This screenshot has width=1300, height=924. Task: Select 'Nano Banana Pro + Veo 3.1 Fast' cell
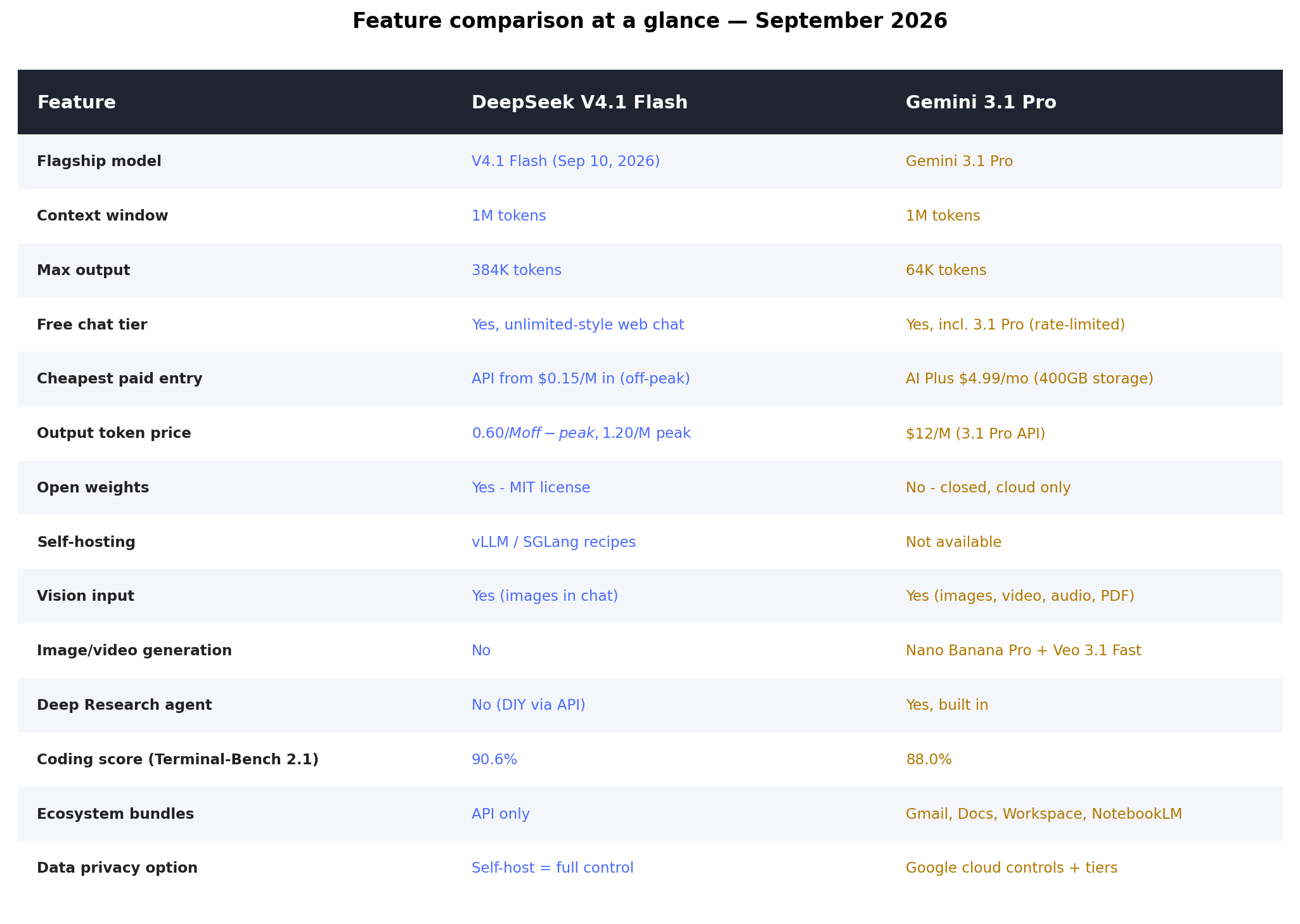click(1023, 651)
